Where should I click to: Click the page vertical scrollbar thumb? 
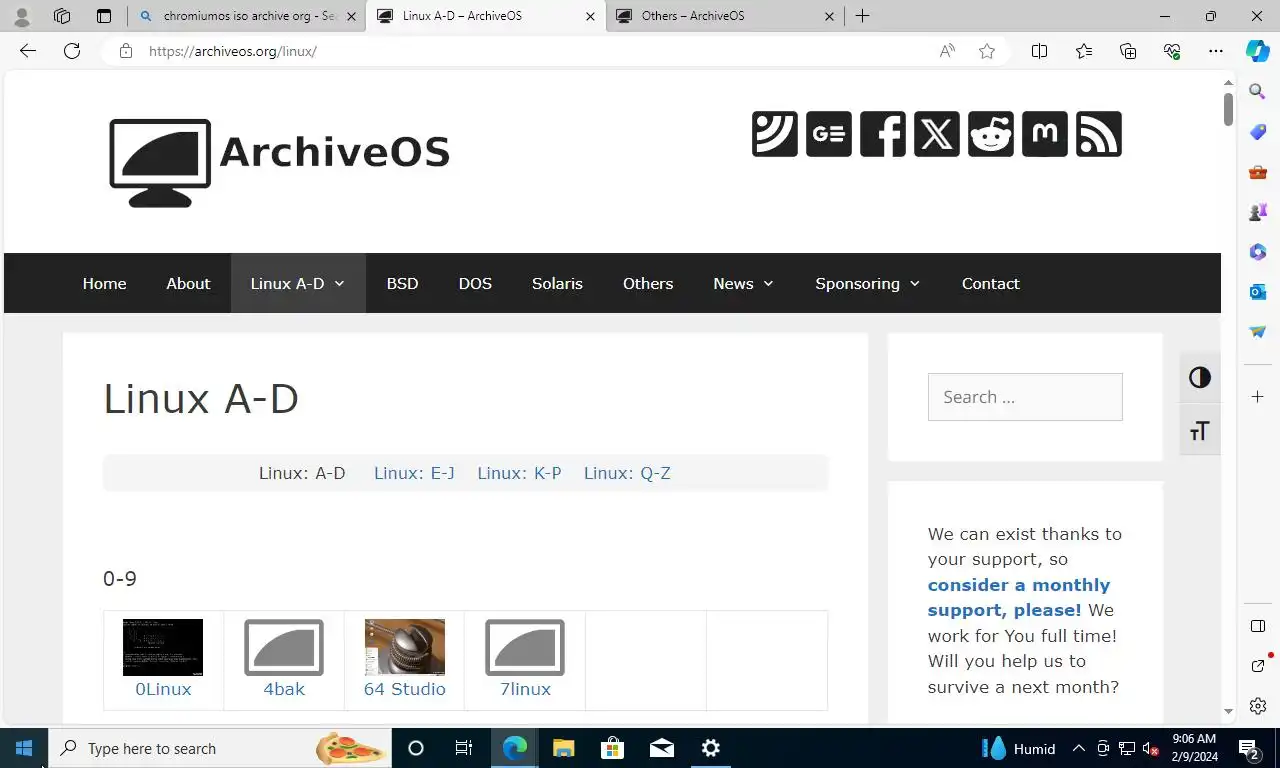[x=1229, y=109]
